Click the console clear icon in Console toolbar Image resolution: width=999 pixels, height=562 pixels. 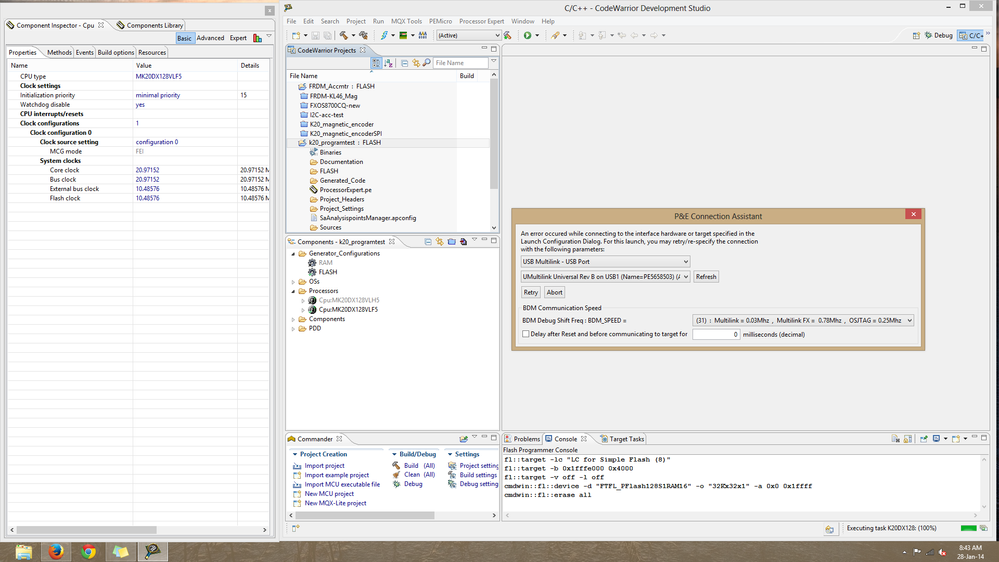coord(895,439)
